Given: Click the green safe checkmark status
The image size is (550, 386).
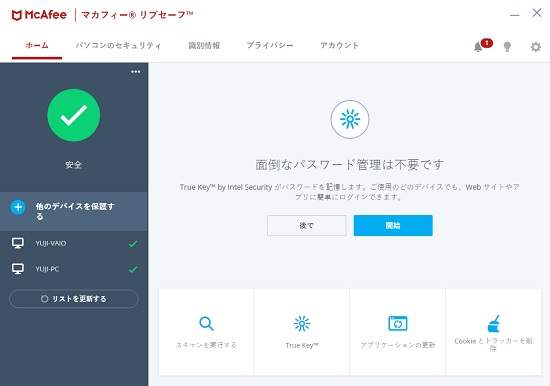Looking at the screenshot, I should point(74,115).
